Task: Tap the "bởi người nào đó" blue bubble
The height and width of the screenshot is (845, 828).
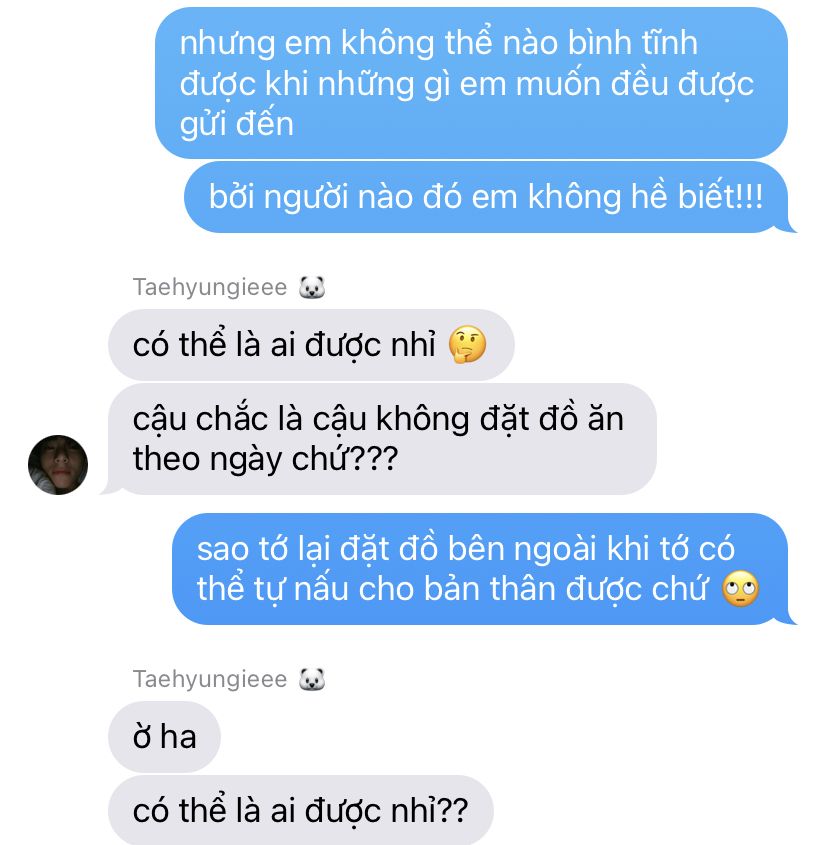Action: 486,197
